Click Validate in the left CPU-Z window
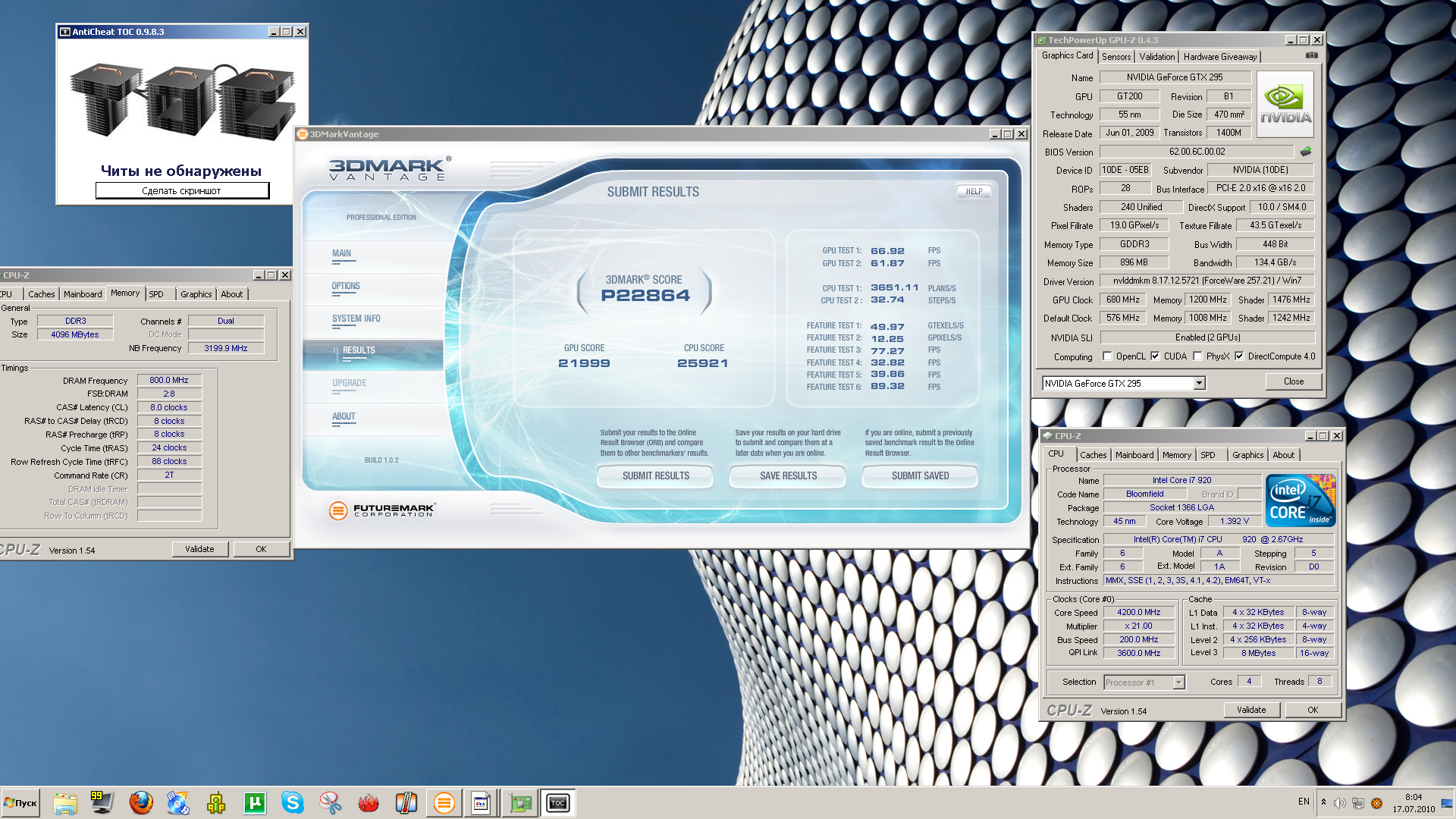The width and height of the screenshot is (1456, 819). pyautogui.click(x=199, y=549)
